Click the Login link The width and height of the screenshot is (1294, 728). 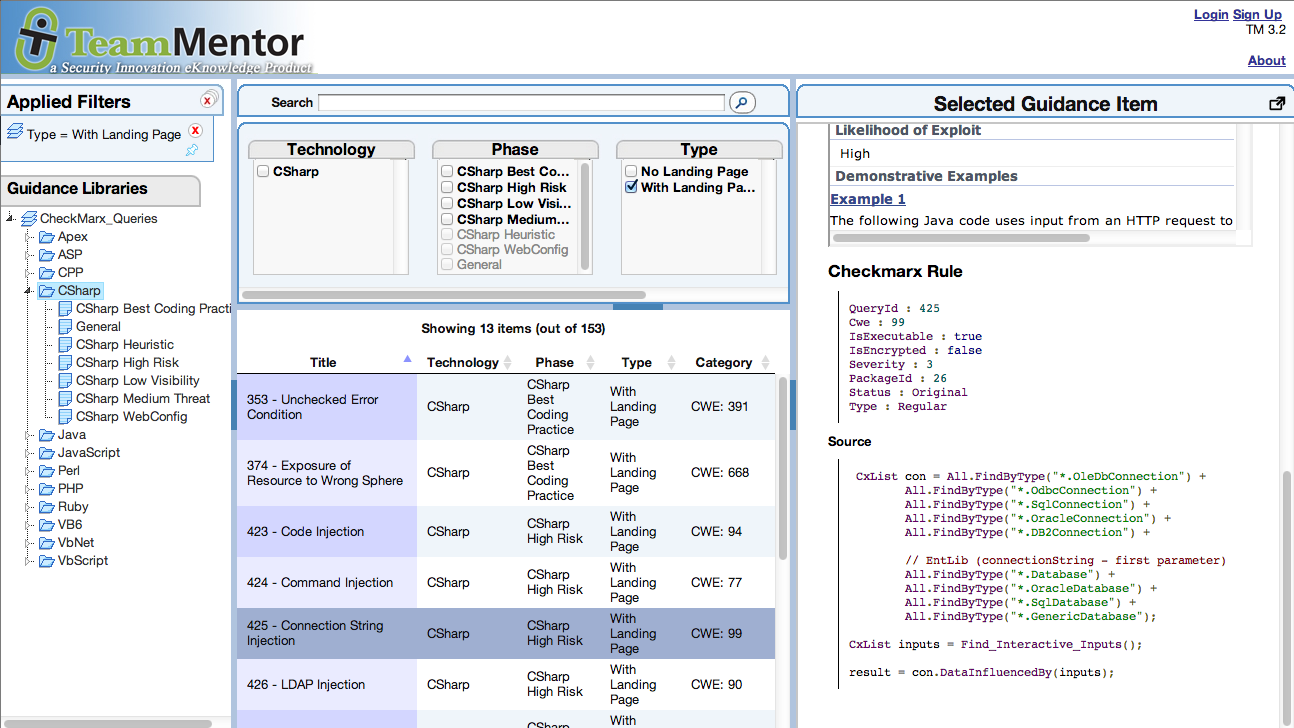tap(1211, 14)
